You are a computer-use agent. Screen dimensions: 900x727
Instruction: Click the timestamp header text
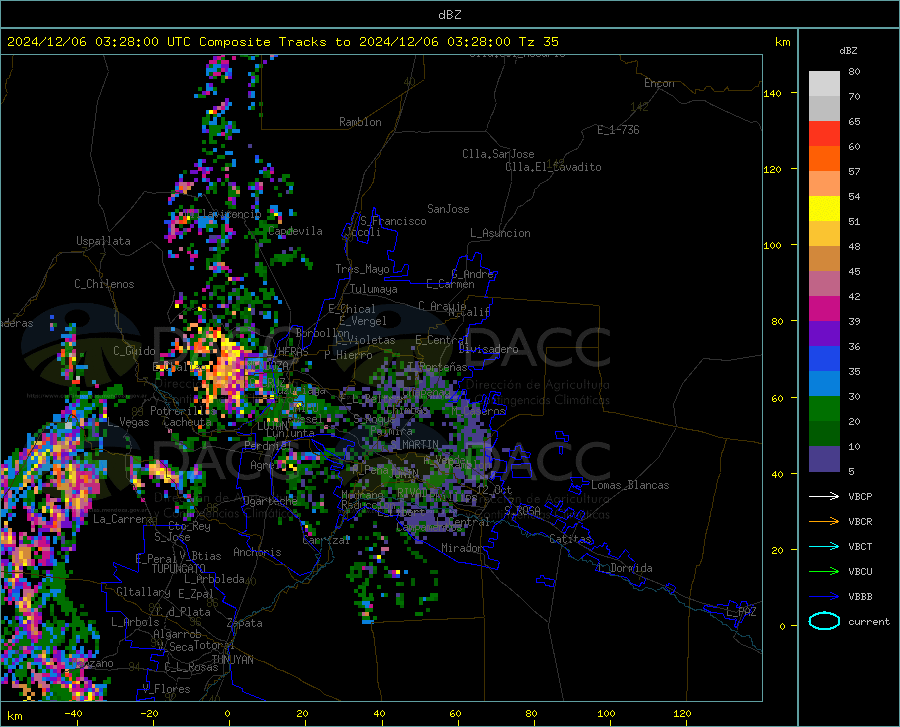(x=282, y=42)
